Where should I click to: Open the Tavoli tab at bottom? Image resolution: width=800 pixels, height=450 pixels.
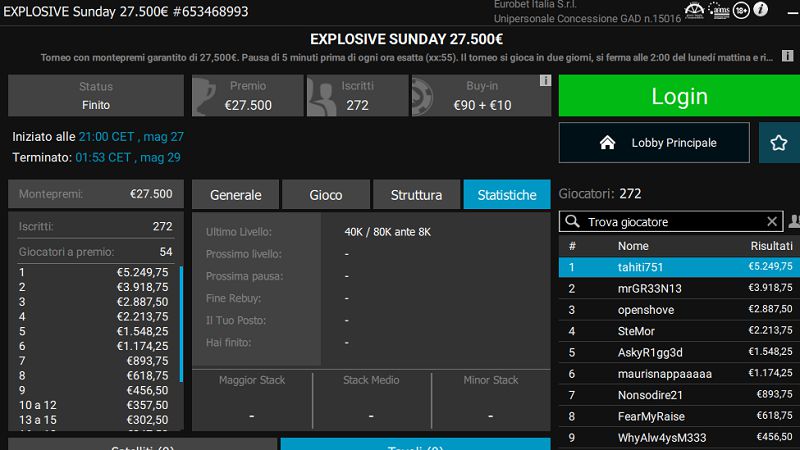coord(415,444)
